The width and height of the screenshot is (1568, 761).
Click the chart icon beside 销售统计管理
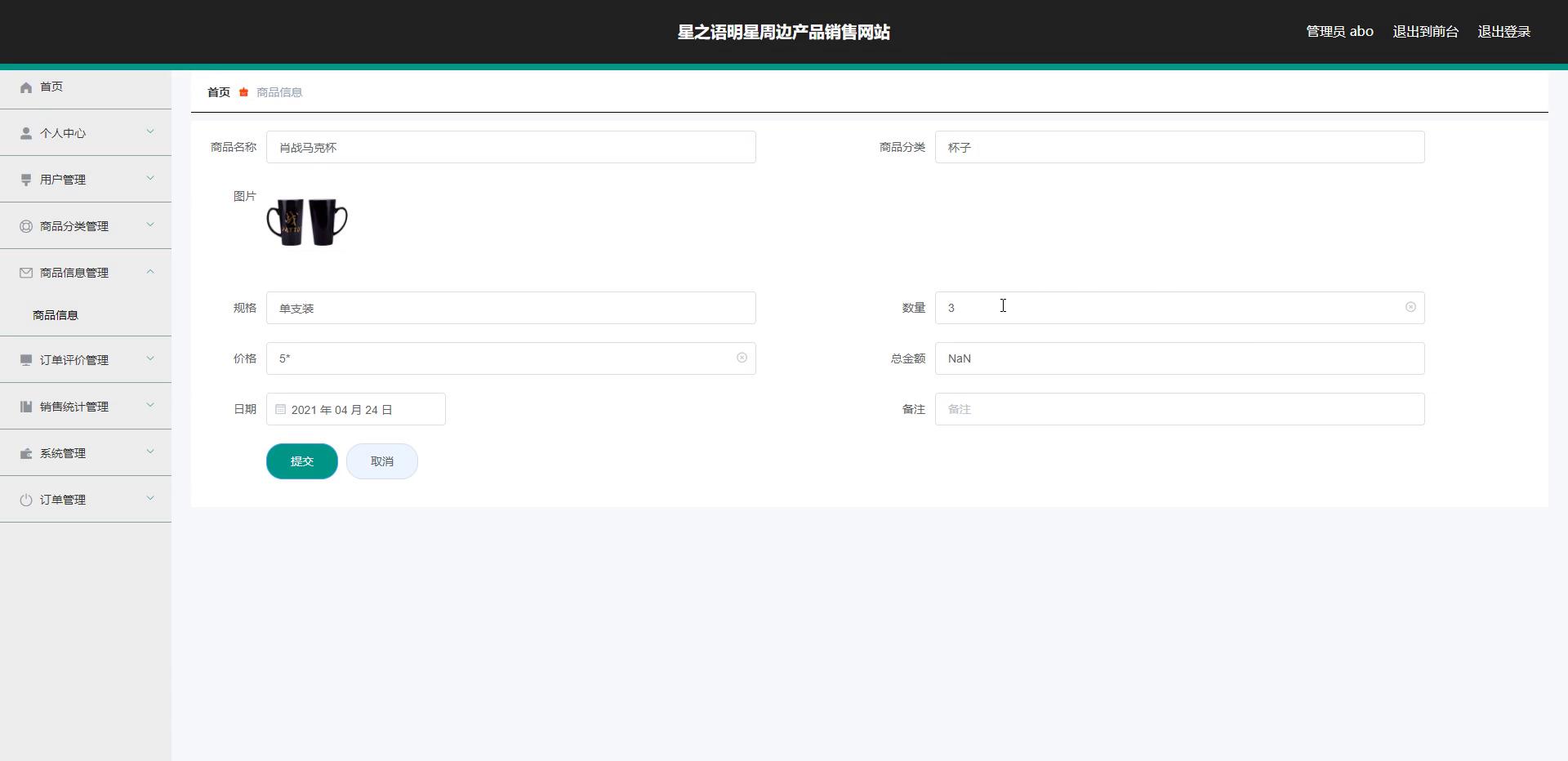pos(26,407)
